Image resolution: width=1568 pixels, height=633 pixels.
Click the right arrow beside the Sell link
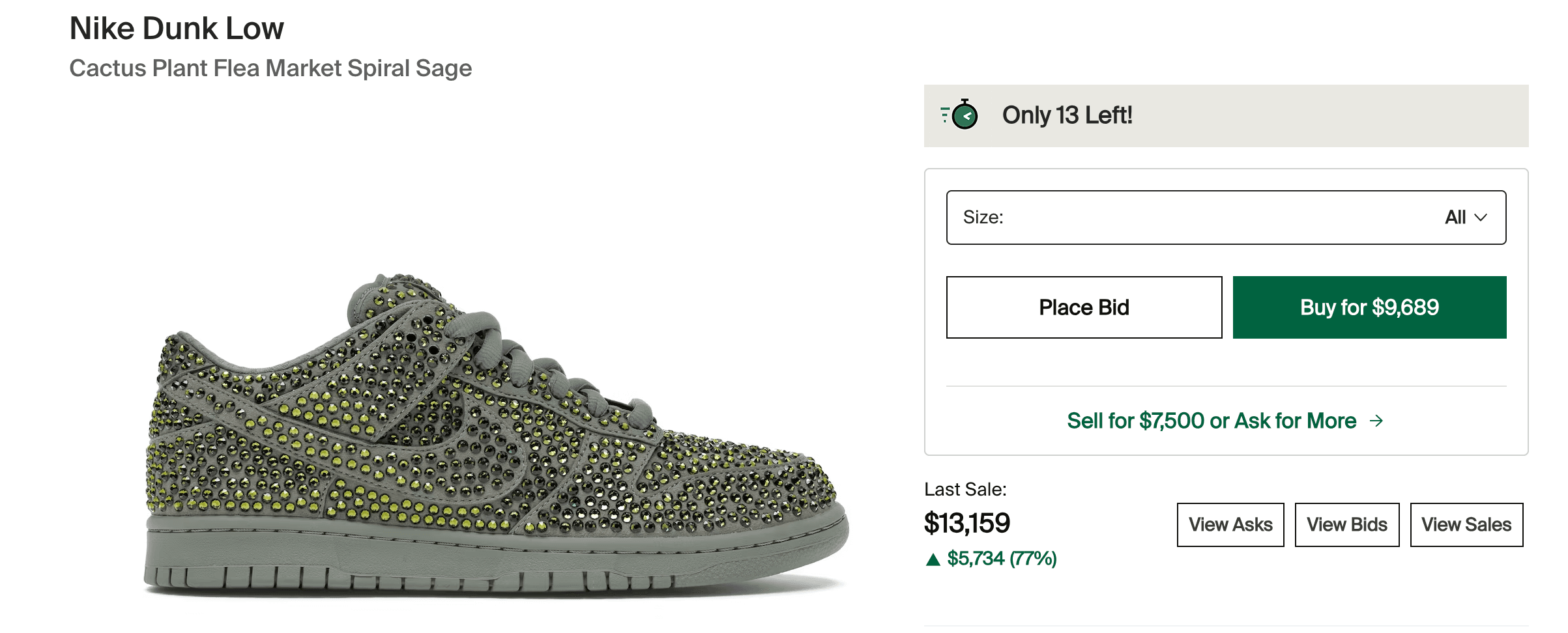click(1376, 421)
